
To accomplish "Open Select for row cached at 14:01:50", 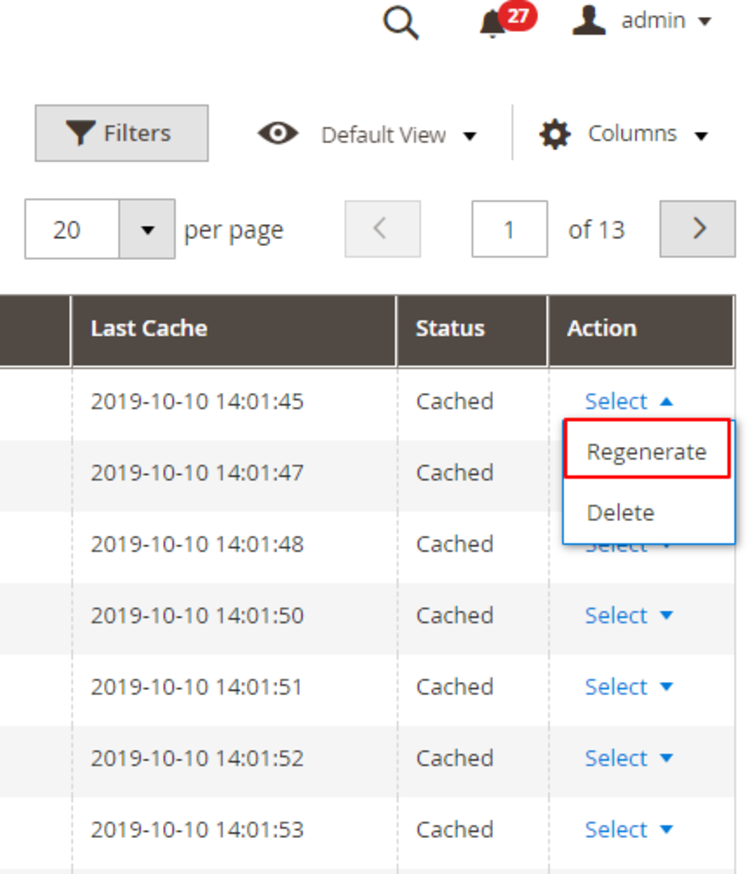I will pyautogui.click(x=629, y=615).
